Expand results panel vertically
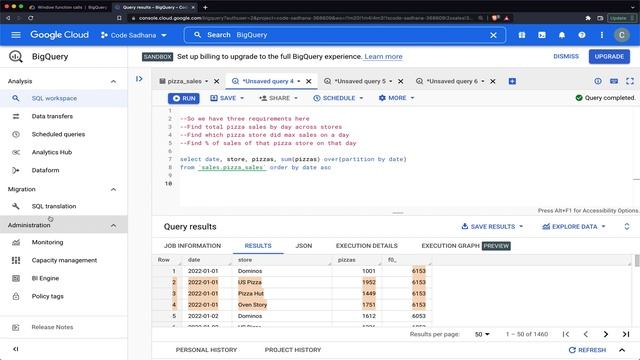 click(x=627, y=227)
